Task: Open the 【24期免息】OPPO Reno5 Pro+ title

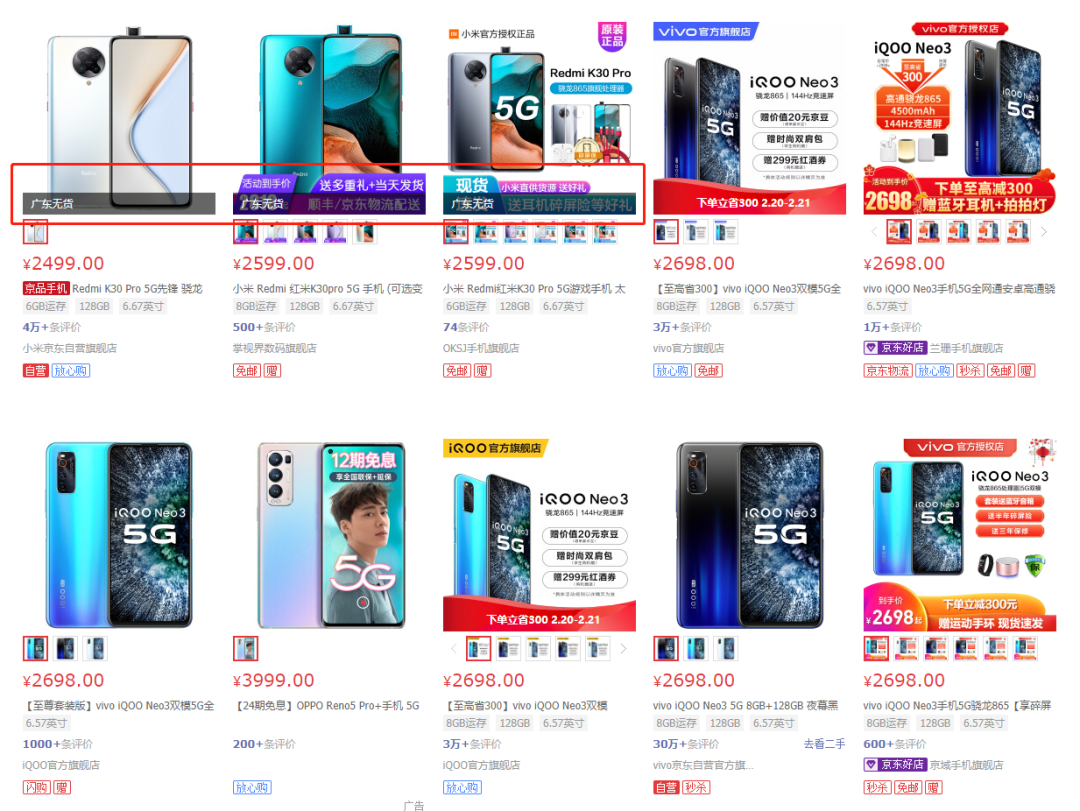Action: coord(328,706)
